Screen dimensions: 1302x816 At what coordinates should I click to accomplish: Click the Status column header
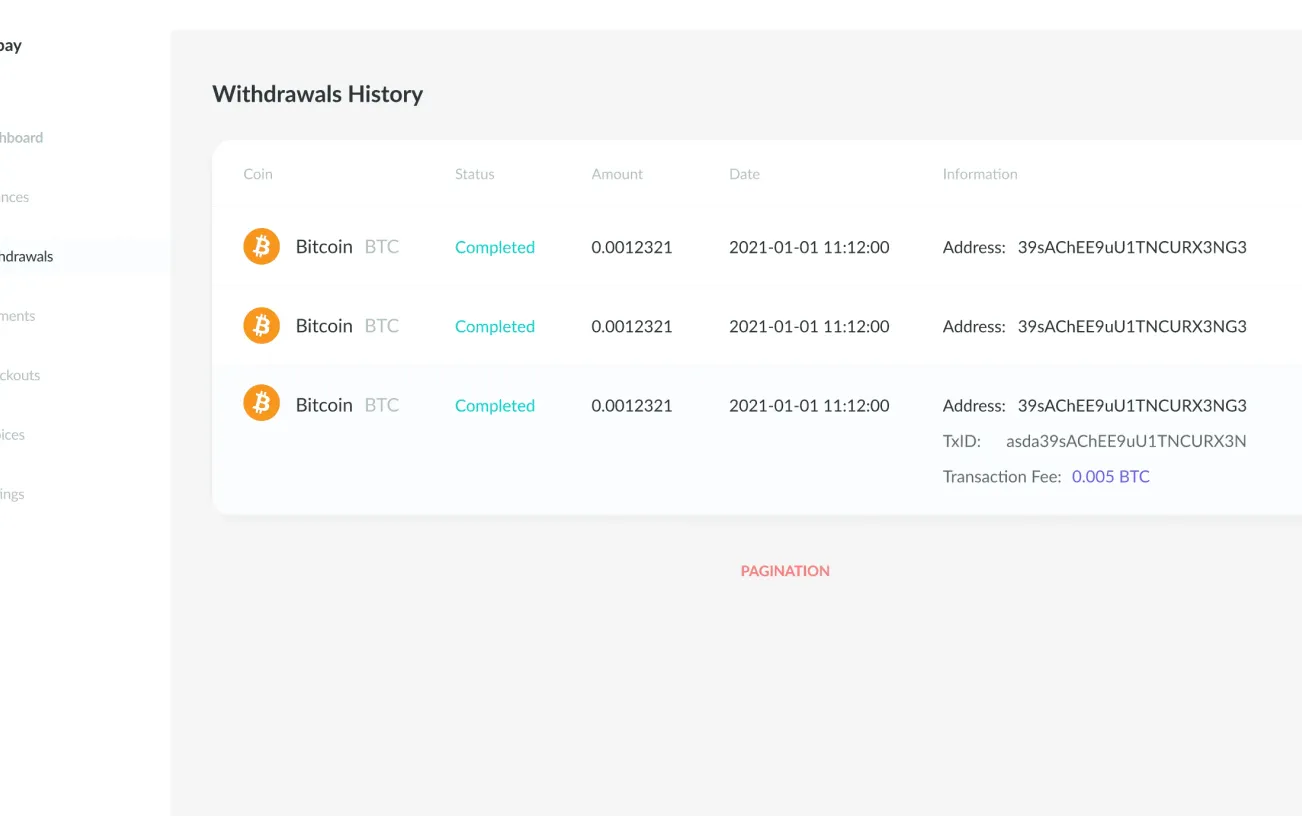[x=475, y=174]
